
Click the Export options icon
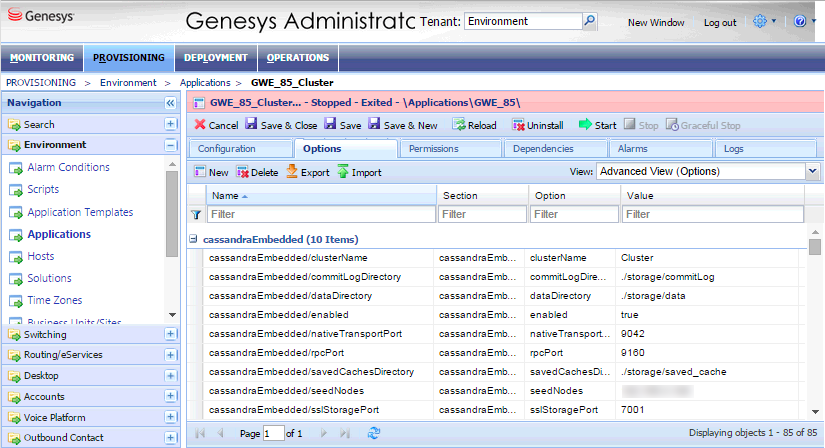coord(293,172)
